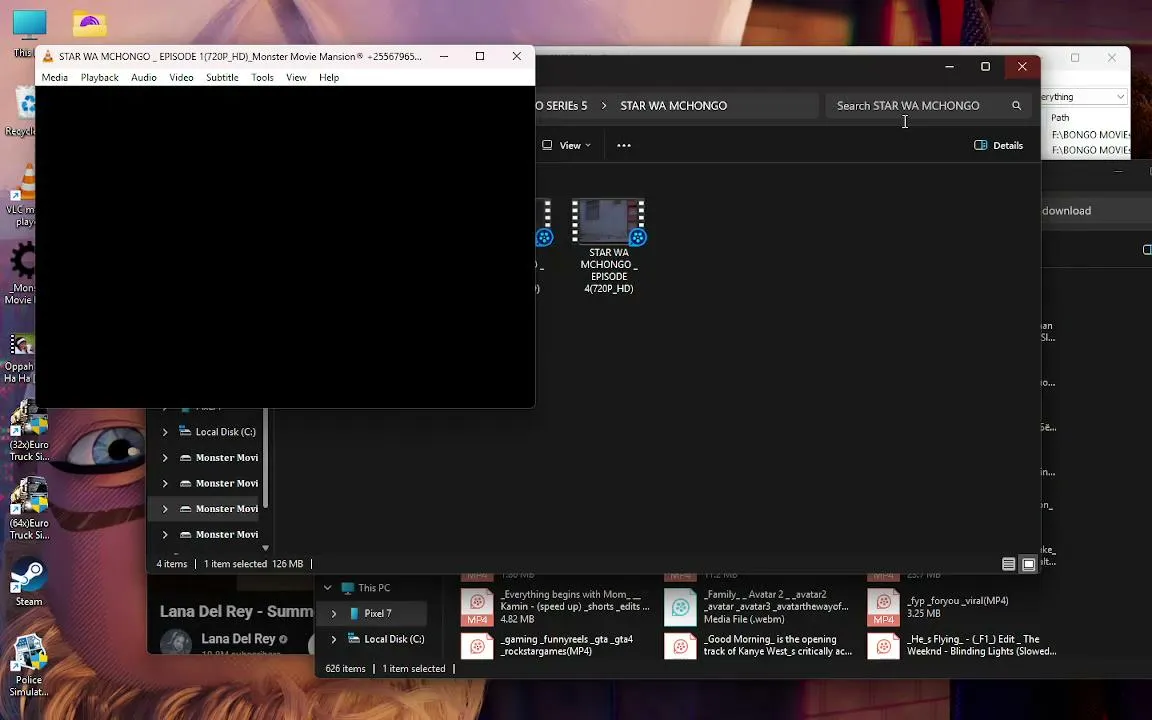Click the navigation pane scrollbar in front Explorer
Screen dimensions: 1152x720
(265, 457)
